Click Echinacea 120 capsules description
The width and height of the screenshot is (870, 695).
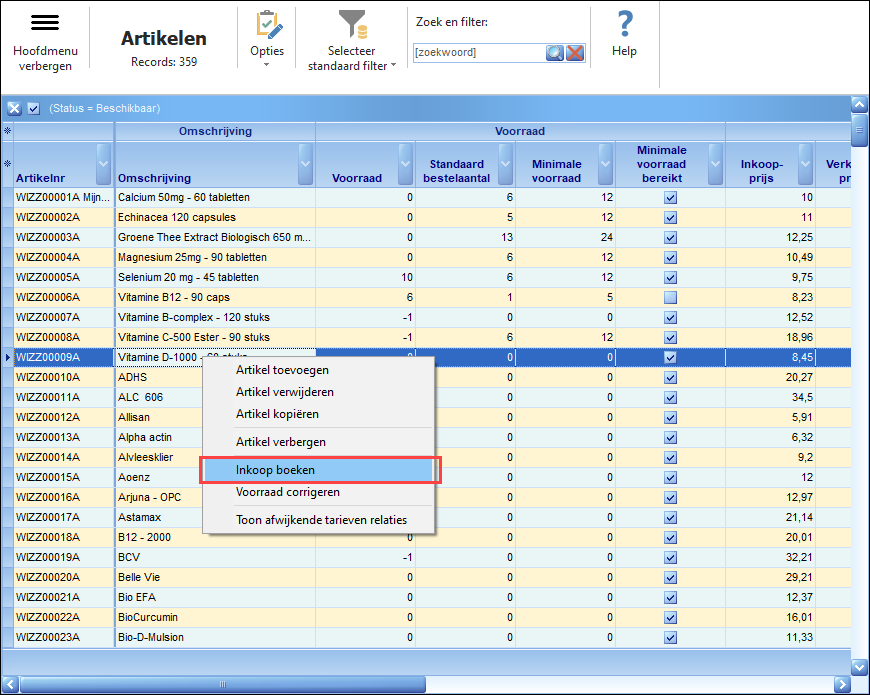[x=215, y=217]
